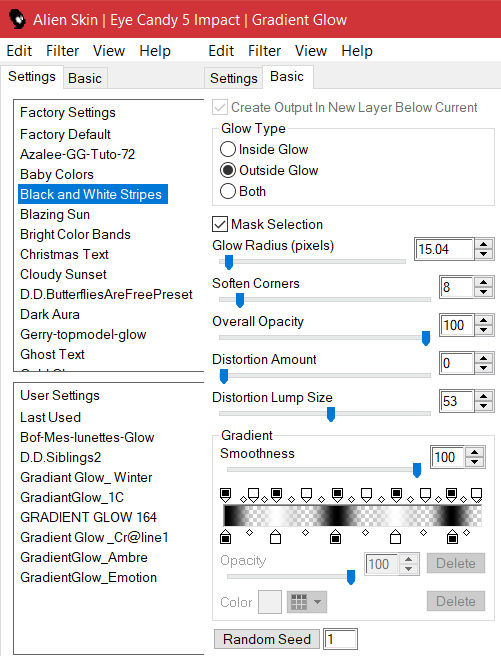This screenshot has width=501, height=656.
Task: Decrease Soften Corners with down arrow
Action: click(483, 292)
